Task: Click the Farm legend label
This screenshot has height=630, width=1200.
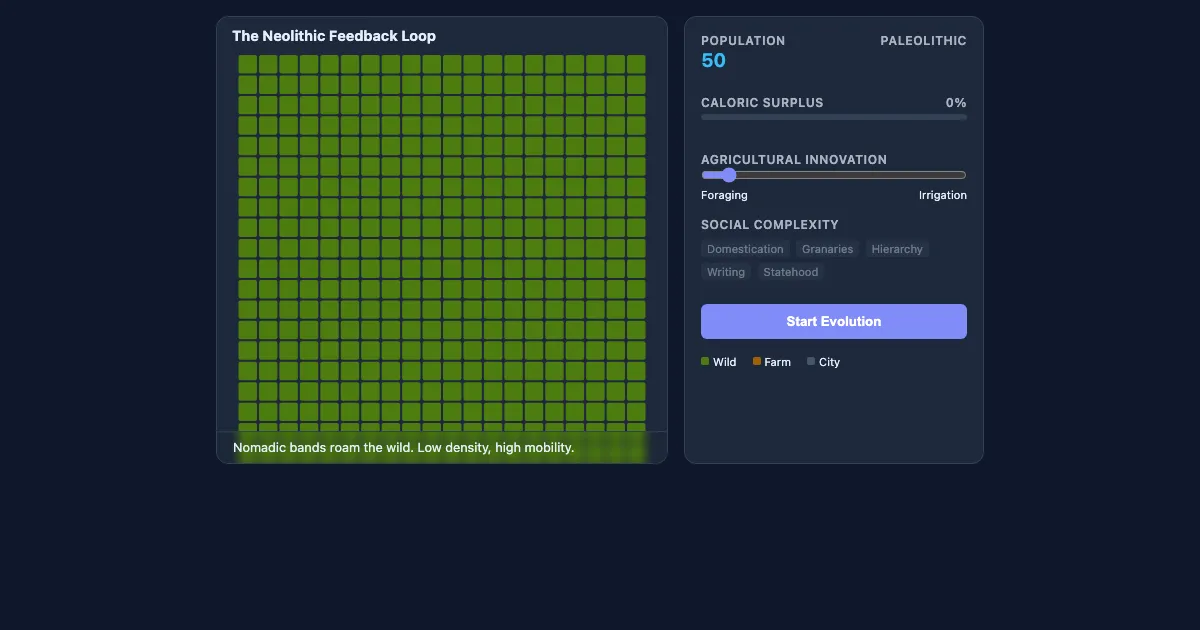Action: [778, 362]
